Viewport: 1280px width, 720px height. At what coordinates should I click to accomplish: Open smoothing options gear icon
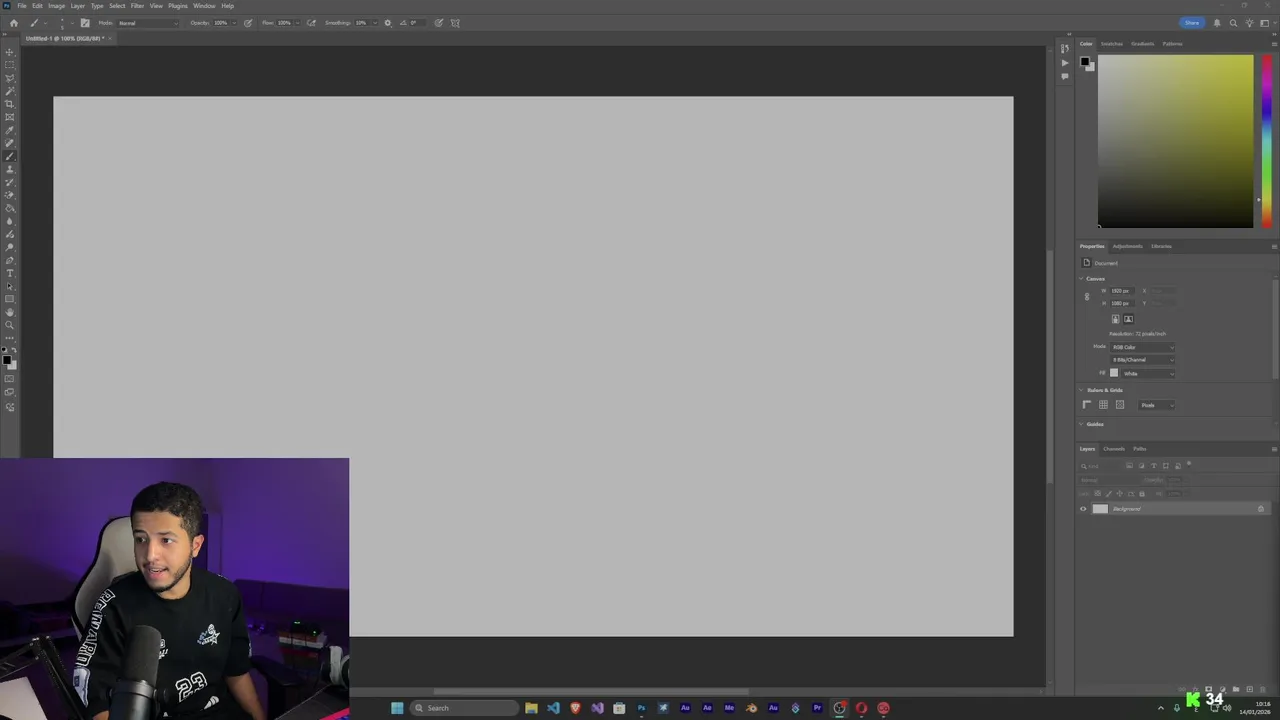coord(388,22)
